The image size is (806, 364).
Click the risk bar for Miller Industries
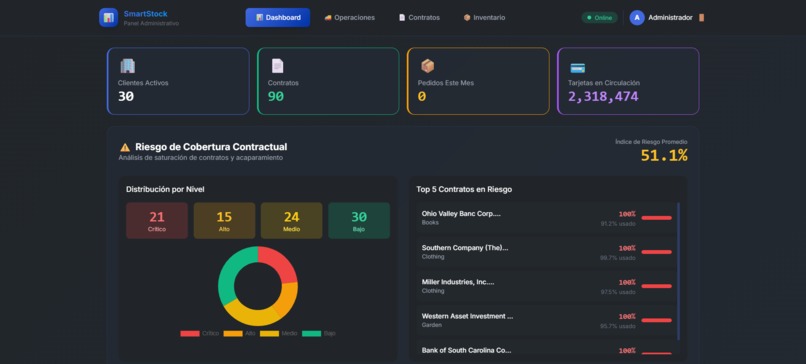click(656, 286)
